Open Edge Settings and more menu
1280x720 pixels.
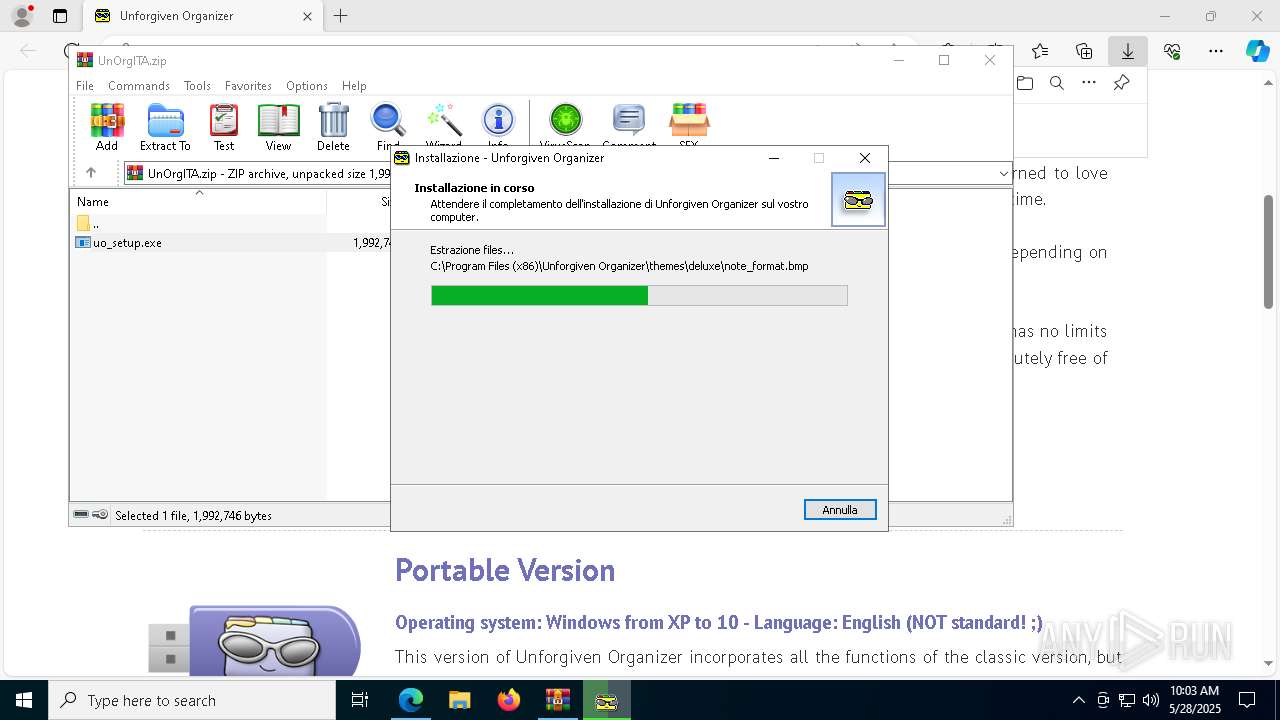click(1216, 51)
